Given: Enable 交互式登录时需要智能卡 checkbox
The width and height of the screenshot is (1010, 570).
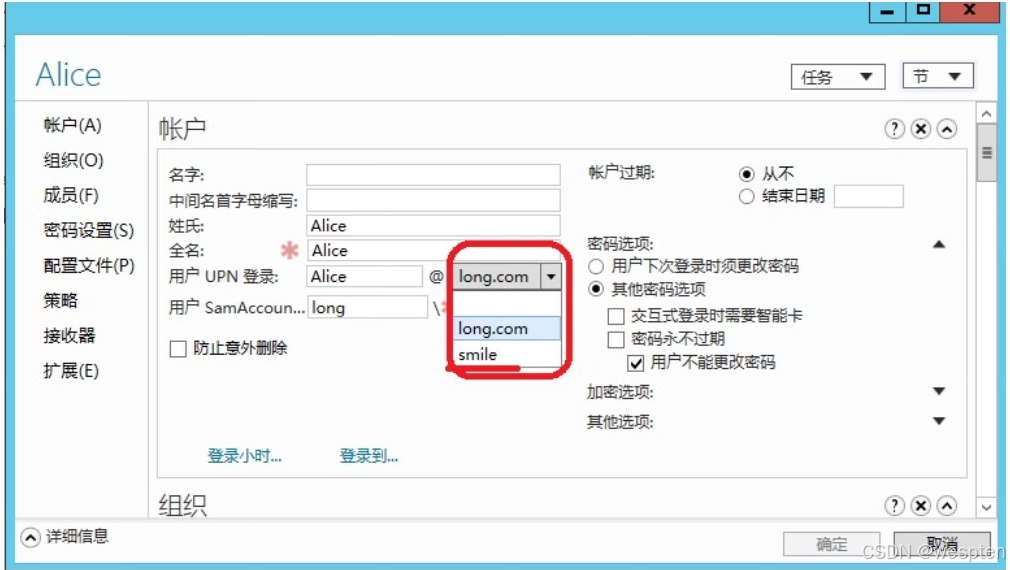Looking at the screenshot, I should 616,316.
